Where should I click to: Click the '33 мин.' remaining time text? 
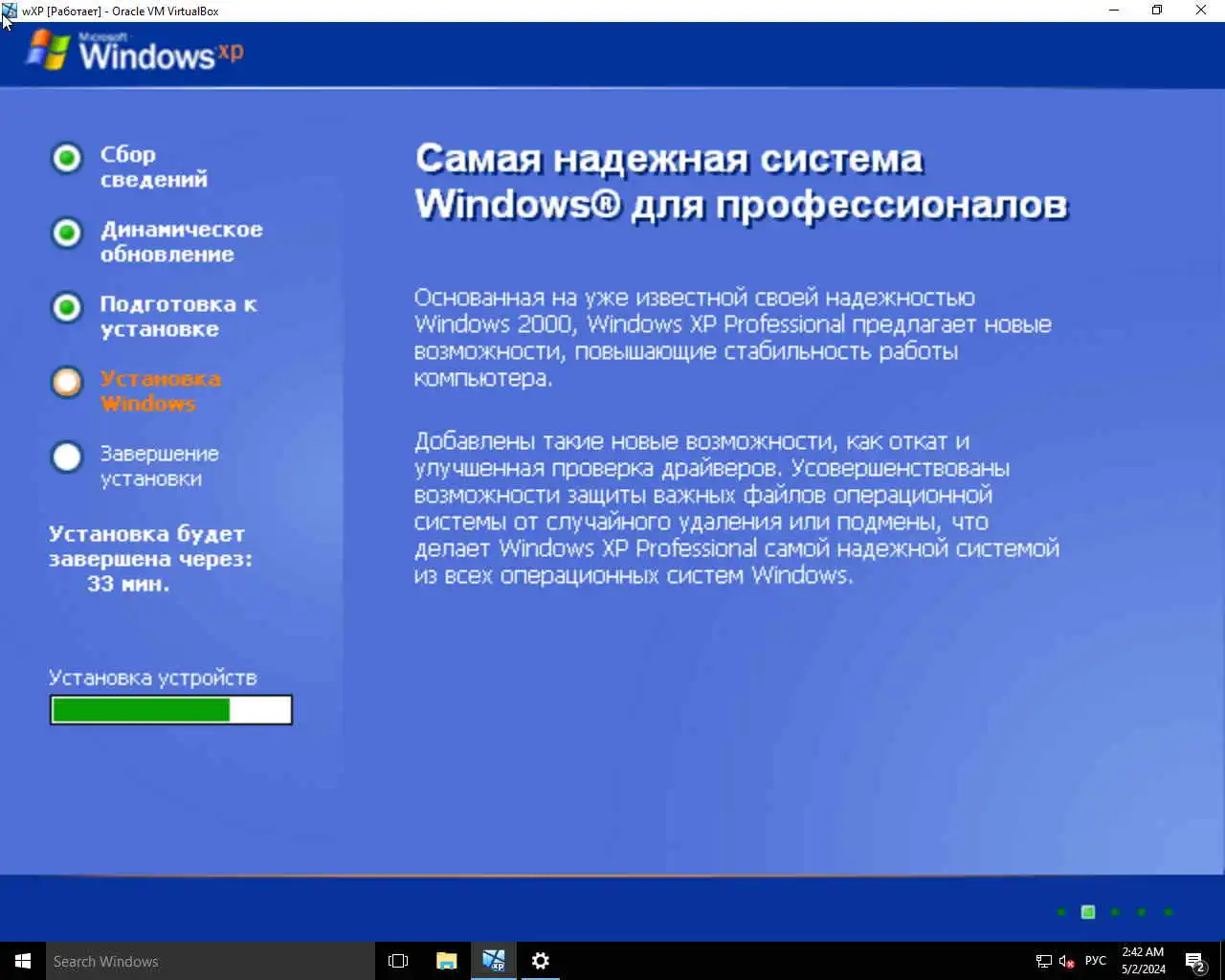(128, 584)
